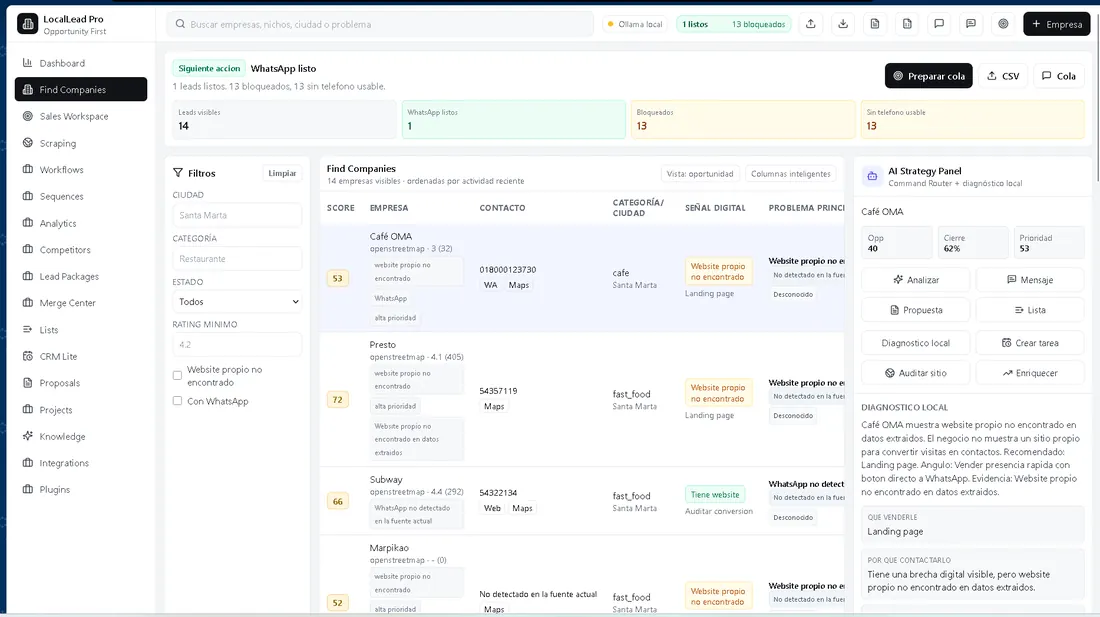Click the message icon on Mensaje button
This screenshot has width=1100, height=617.
tap(1011, 279)
